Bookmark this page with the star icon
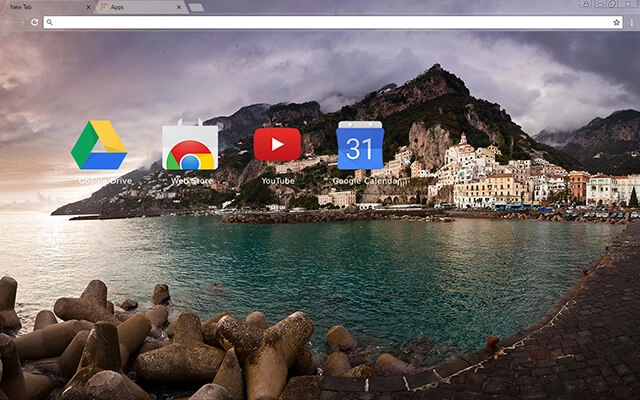This screenshot has width=640, height=400. 616,22
